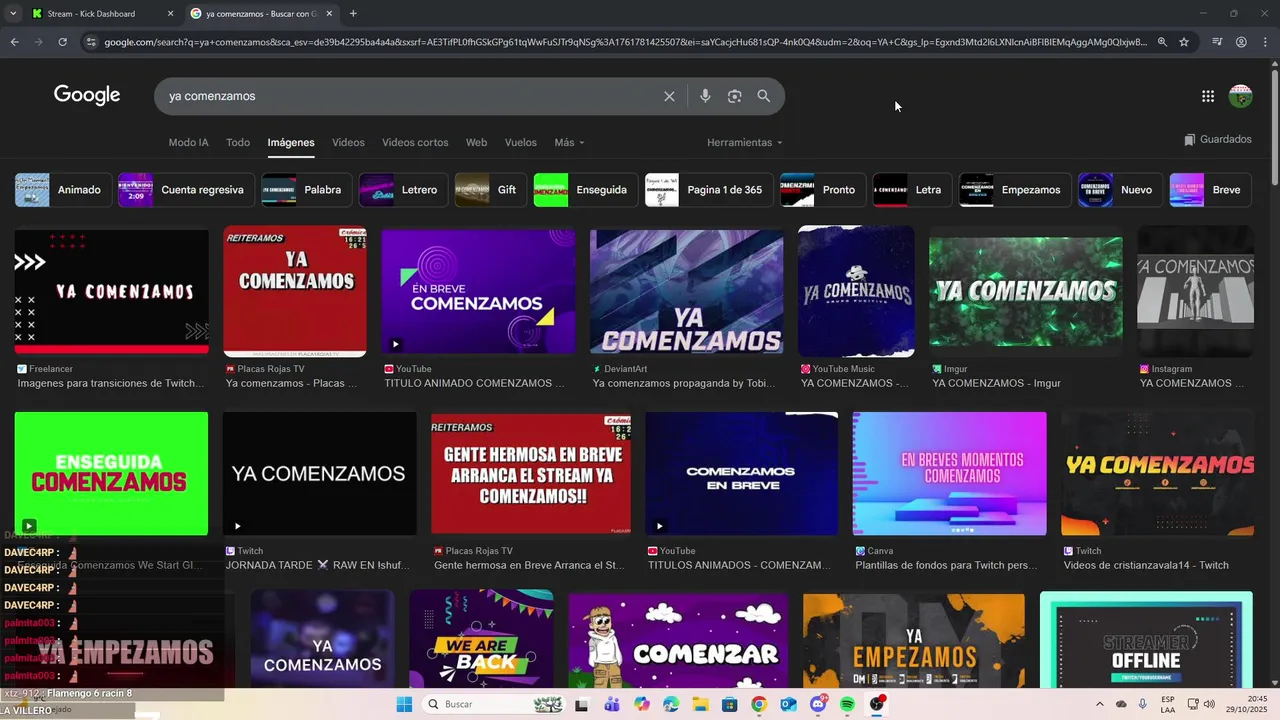Select the Empezamos filter chip

click(x=1015, y=190)
